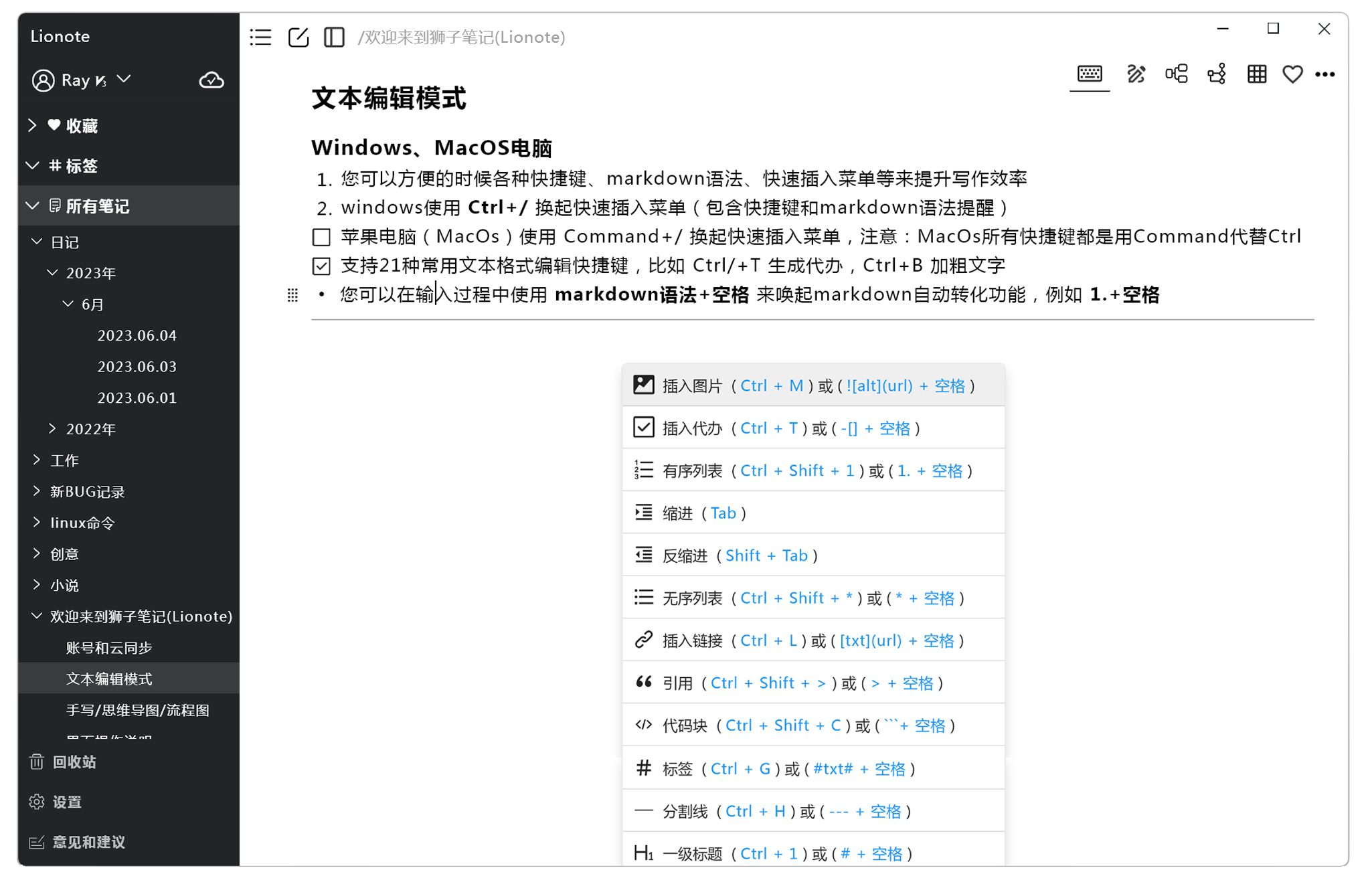Toggle the outline list icon in header
Image resolution: width=1372 pixels, height=878 pixels.
point(261,37)
